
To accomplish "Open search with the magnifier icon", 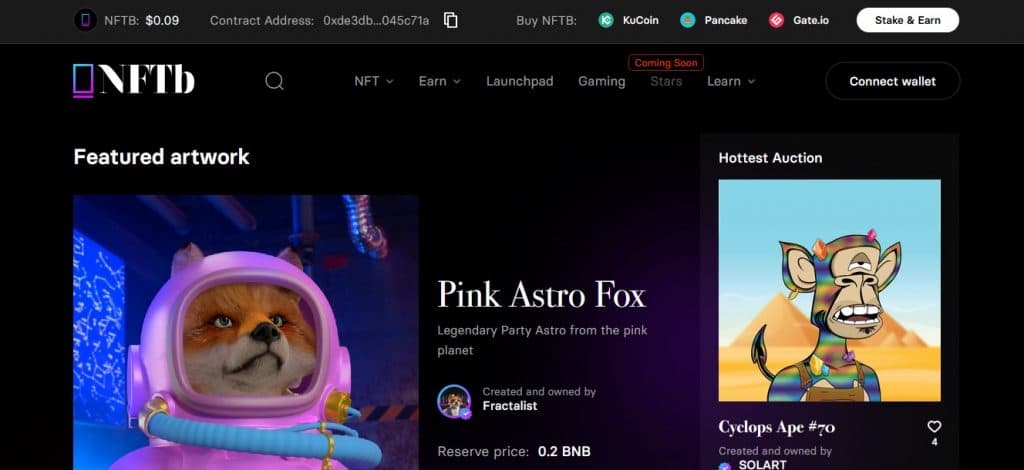I will click(x=274, y=81).
